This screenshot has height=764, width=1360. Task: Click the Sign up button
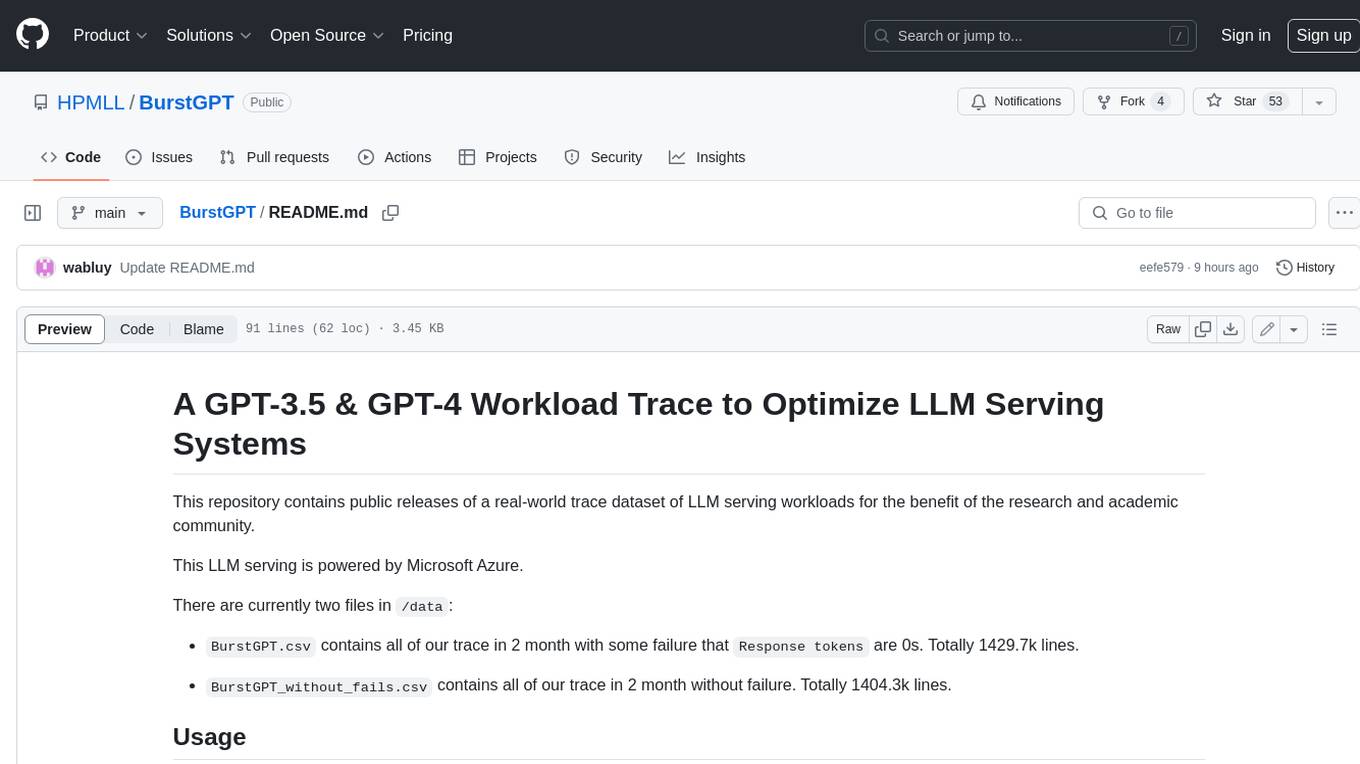[x=1323, y=35]
